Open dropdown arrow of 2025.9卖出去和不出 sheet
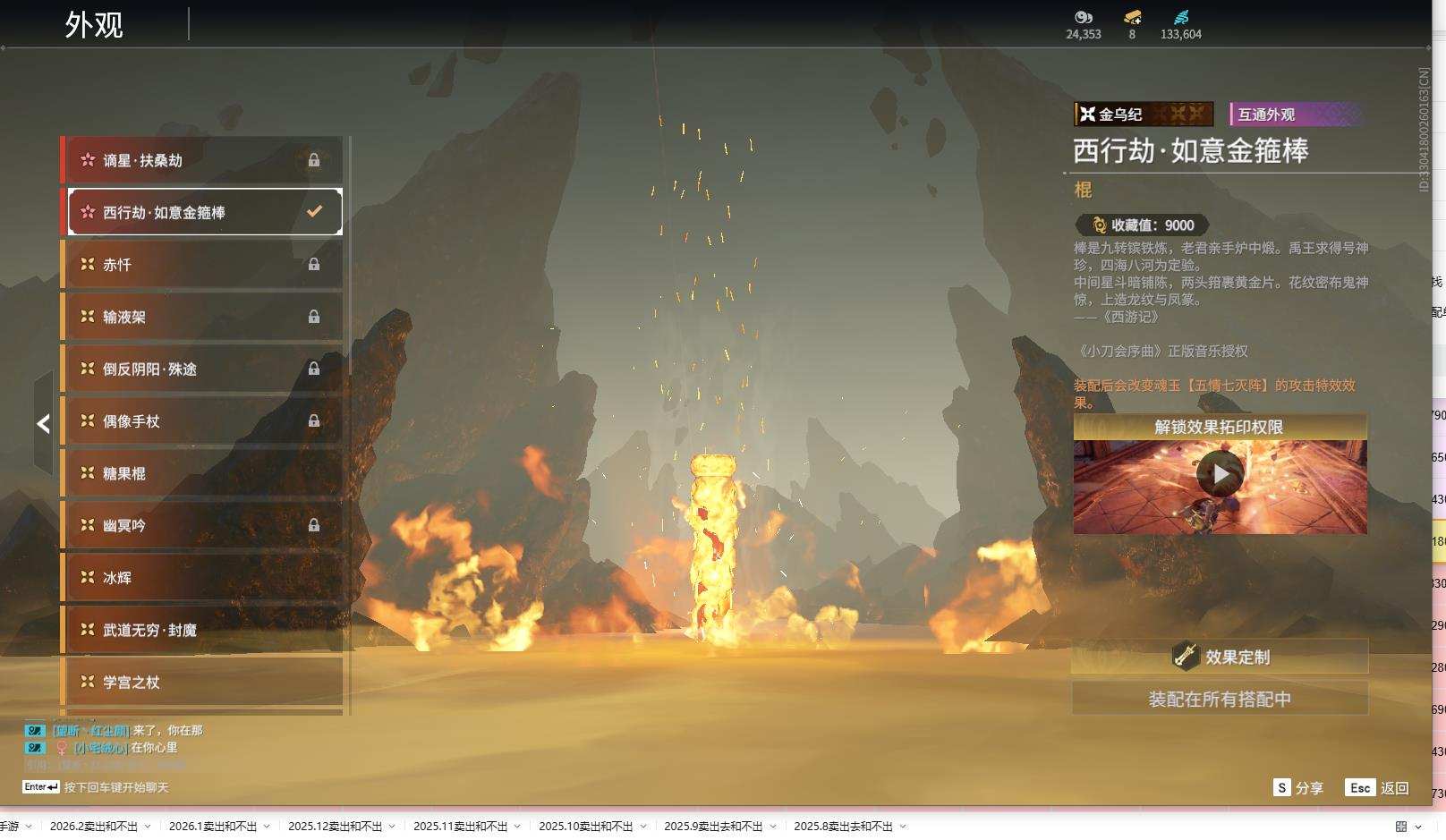1446x840 pixels. click(773, 827)
